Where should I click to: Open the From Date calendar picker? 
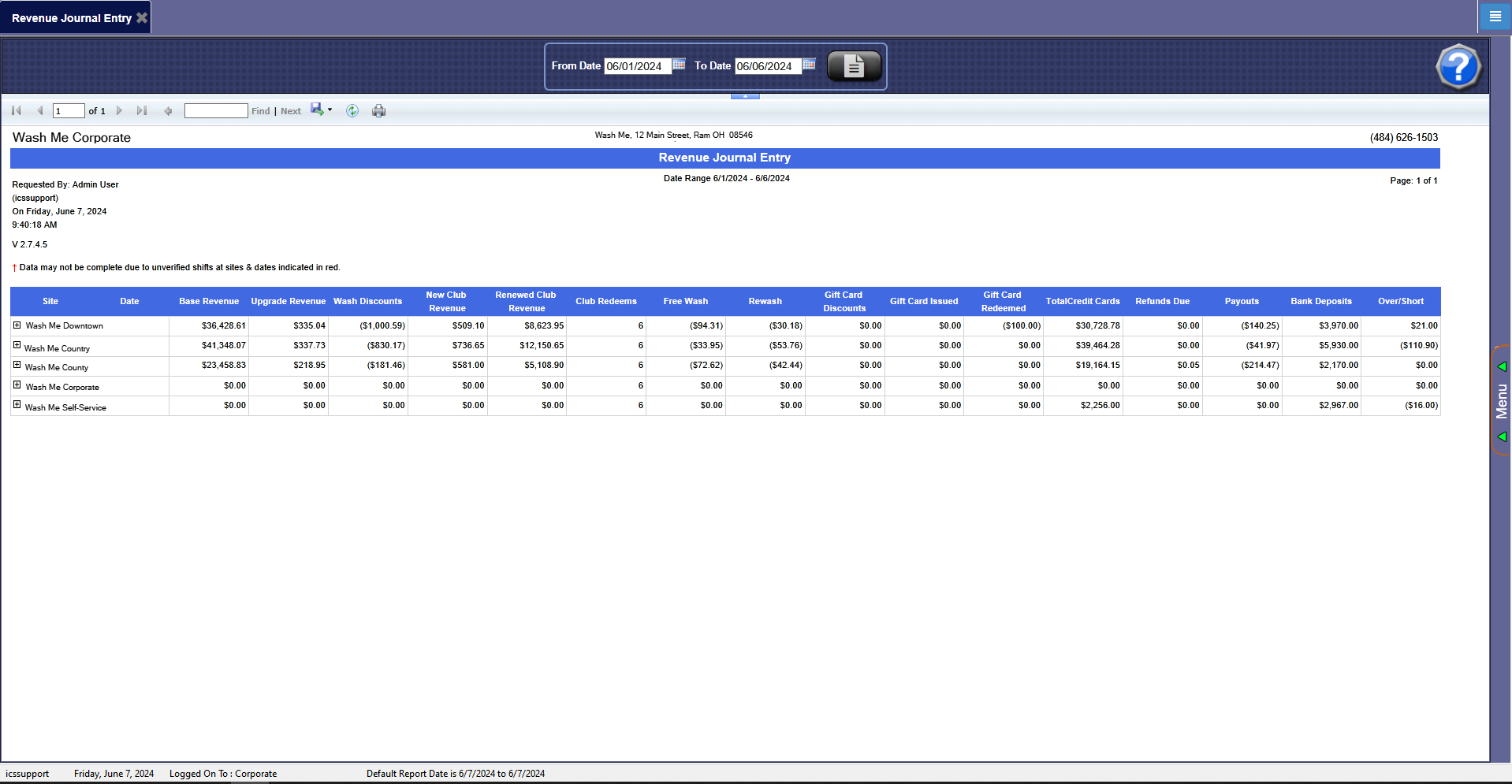pos(679,65)
